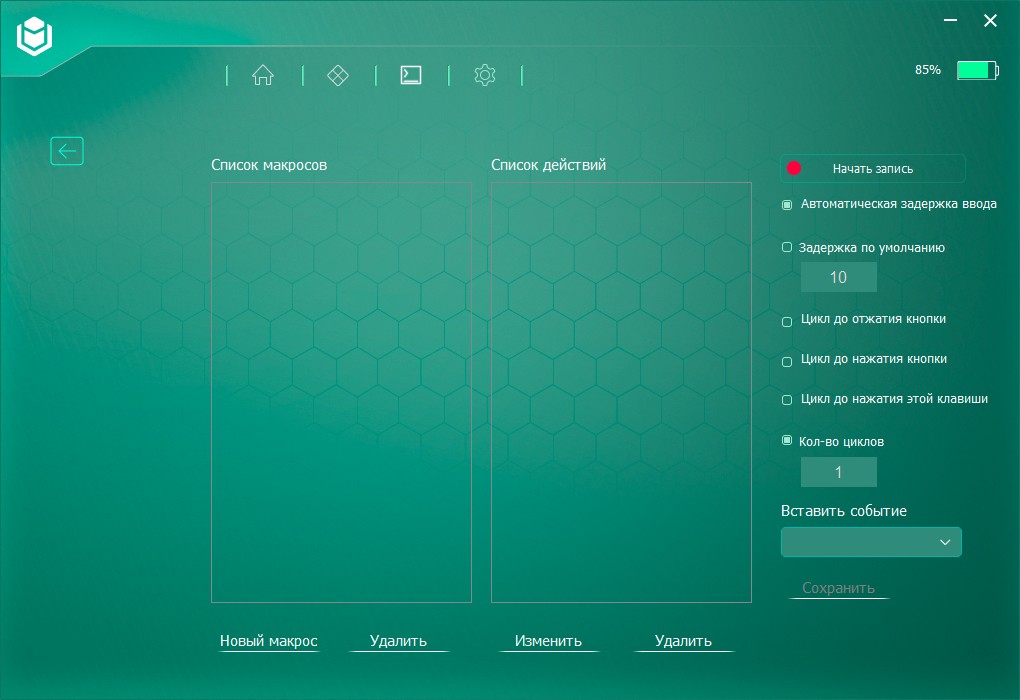Click Изменить under the action list
1020x700 pixels.
pos(548,641)
